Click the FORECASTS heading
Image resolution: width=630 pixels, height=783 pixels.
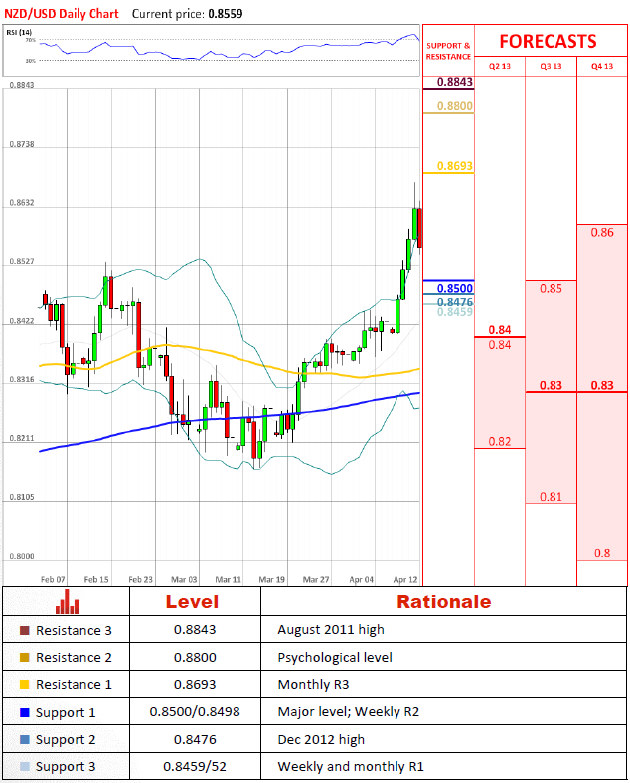point(548,41)
